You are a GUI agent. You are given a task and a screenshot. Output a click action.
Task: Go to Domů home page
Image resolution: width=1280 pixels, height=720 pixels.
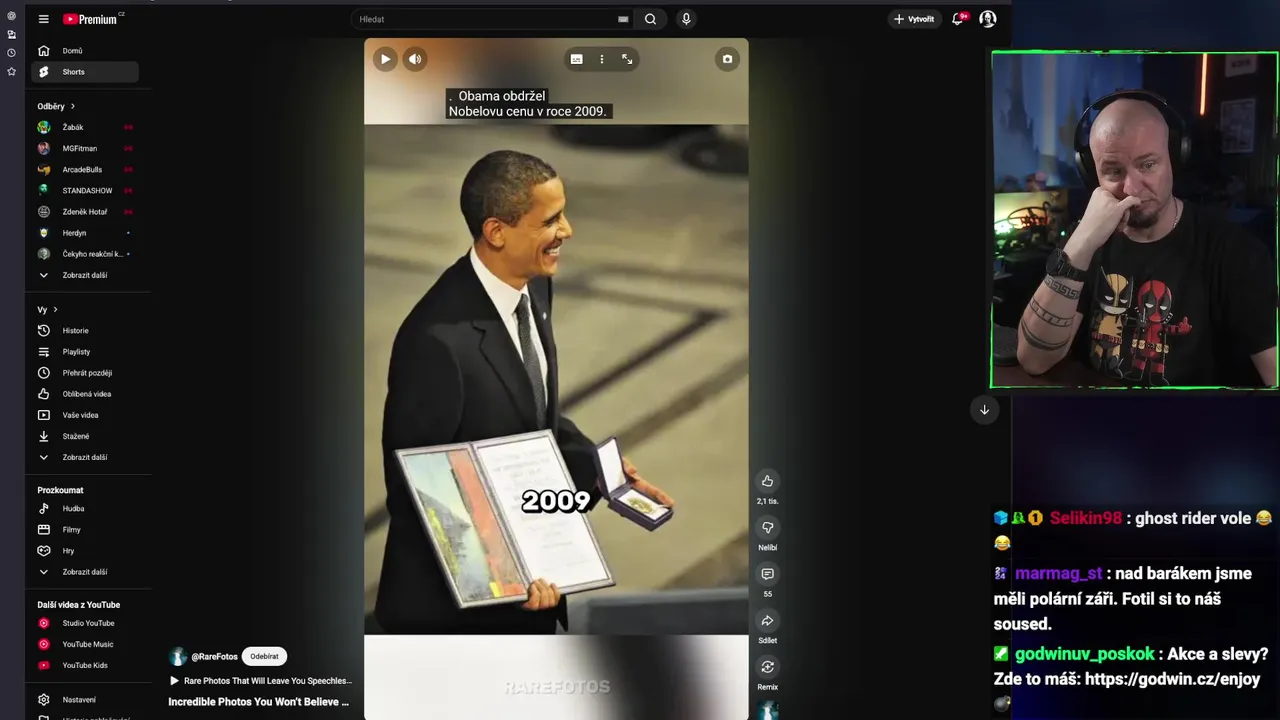click(x=85, y=51)
